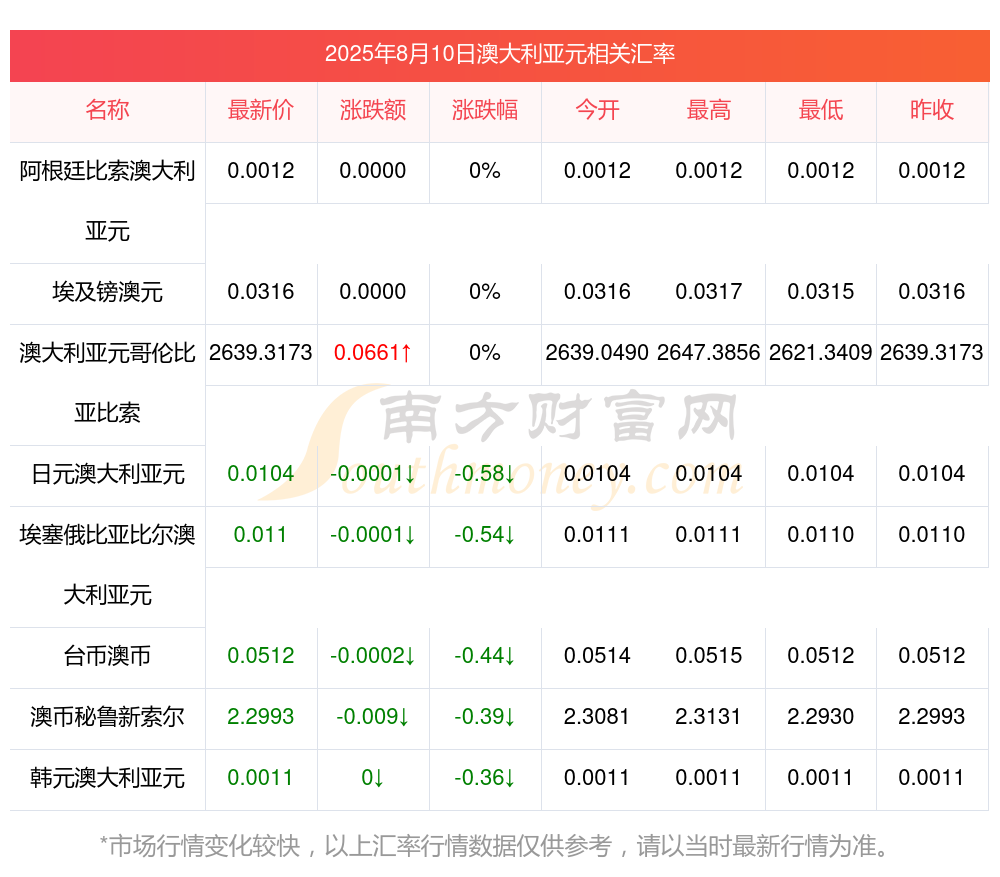Select the 最低 column header
Image resolution: width=1000 pixels, height=877 pixels.
point(821,110)
